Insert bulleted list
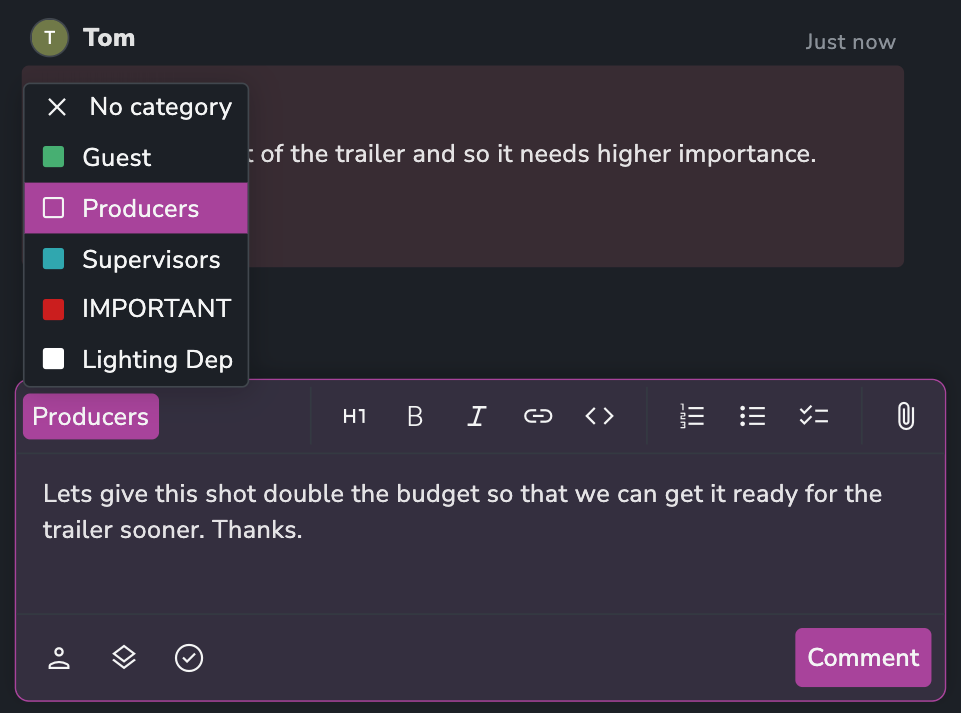This screenshot has width=961, height=713. pos(753,416)
